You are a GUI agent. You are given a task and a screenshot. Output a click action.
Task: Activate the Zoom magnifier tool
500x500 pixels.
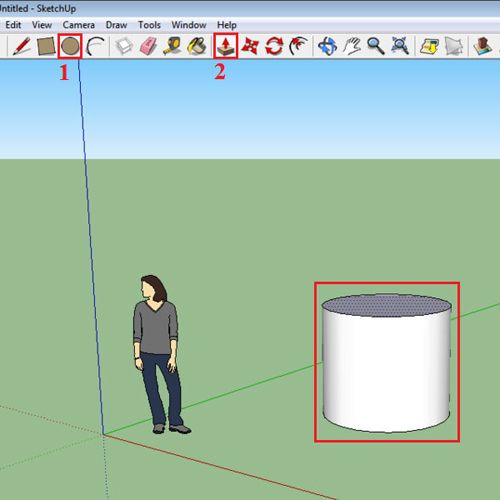pyautogui.click(x=376, y=46)
